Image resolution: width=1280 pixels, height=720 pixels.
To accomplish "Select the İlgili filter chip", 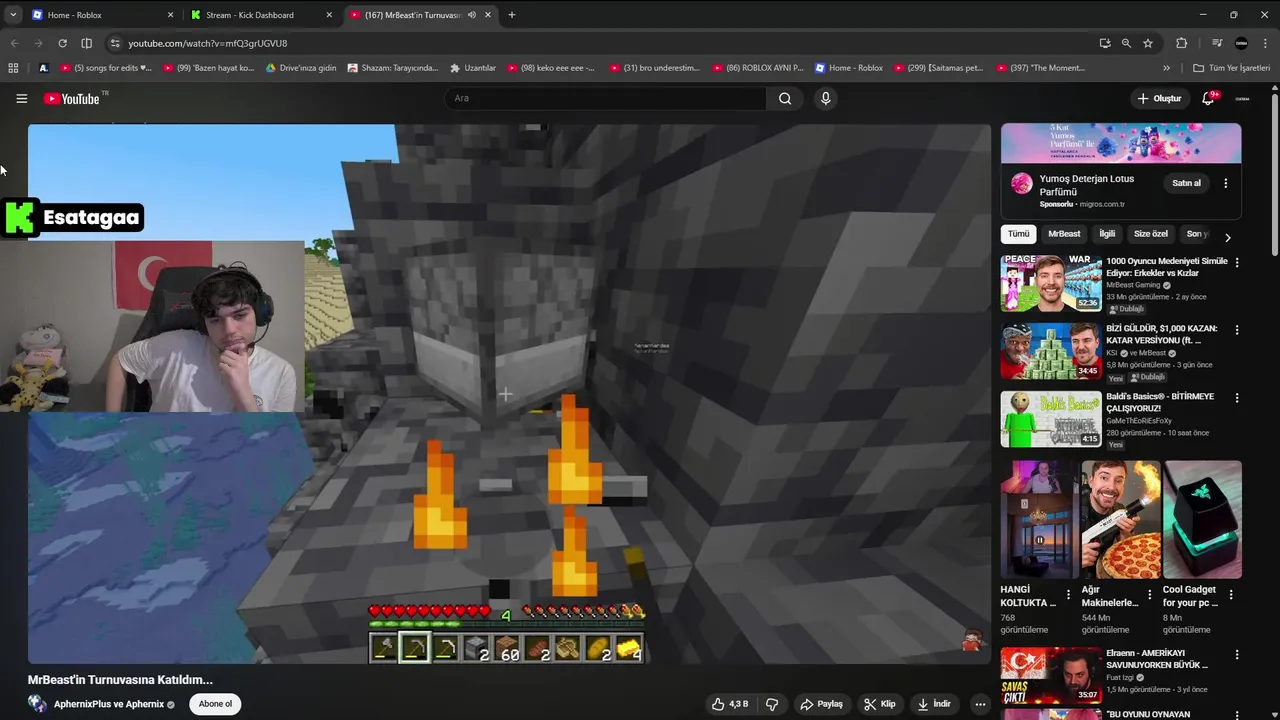I will pos(1107,234).
